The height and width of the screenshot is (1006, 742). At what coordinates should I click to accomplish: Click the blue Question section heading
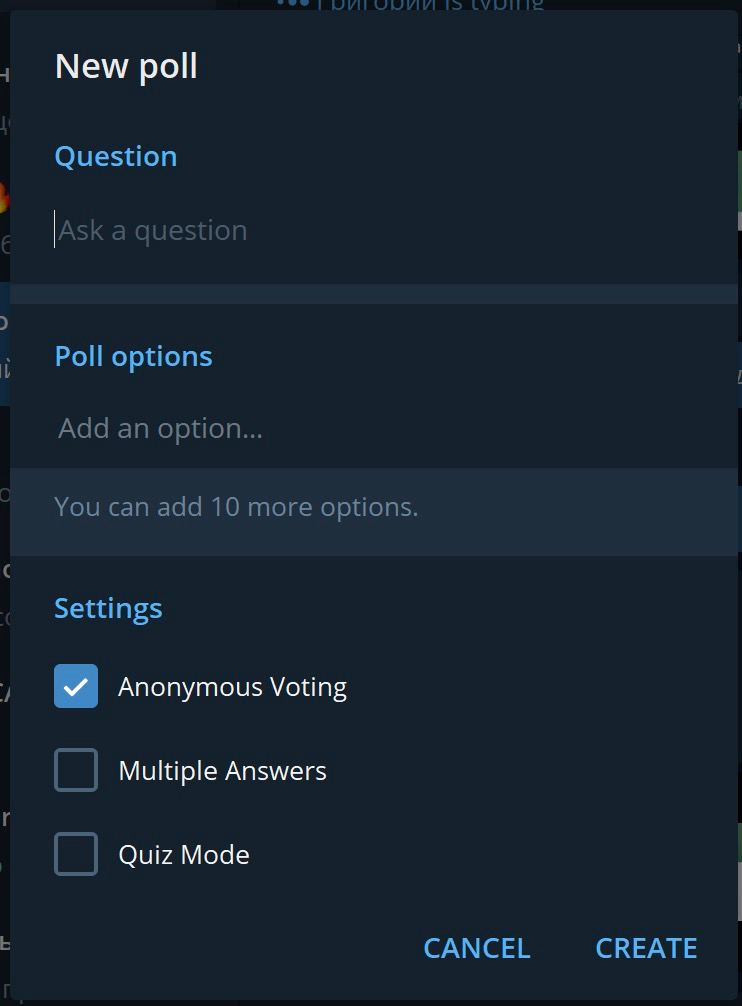click(116, 157)
